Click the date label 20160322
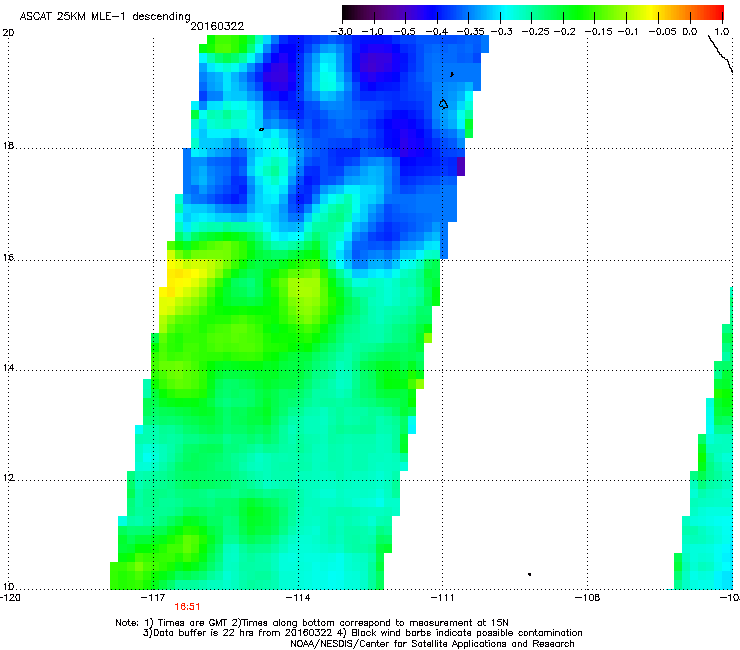This screenshot has height=650, width=740. coord(217,26)
